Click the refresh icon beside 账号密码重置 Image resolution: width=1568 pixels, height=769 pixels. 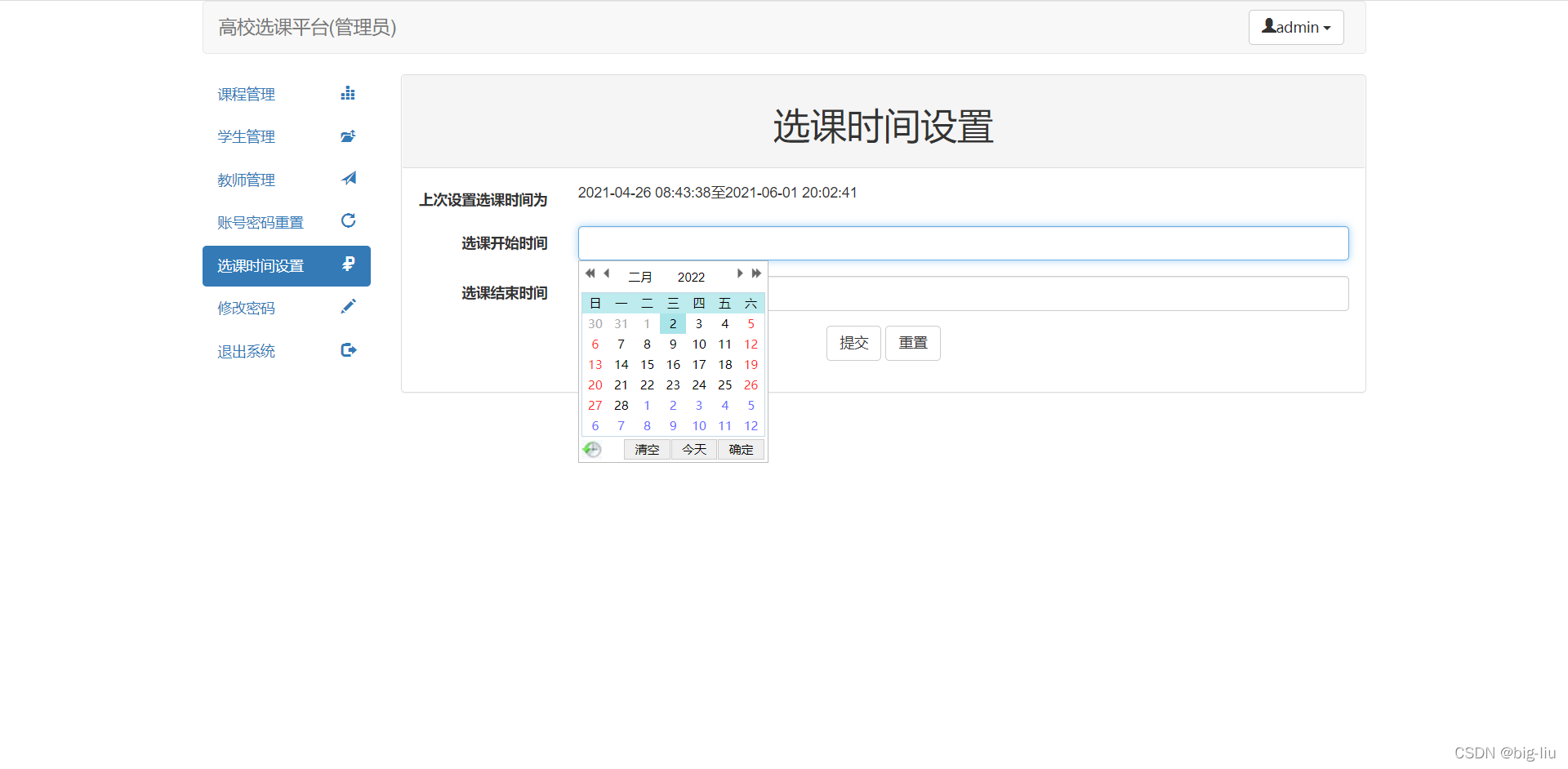coord(348,220)
